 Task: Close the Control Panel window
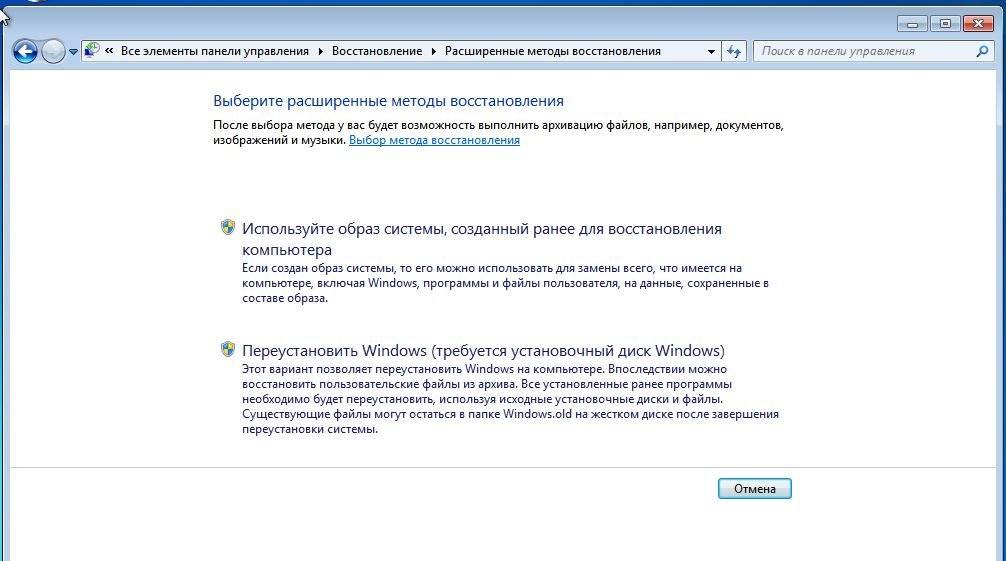pyautogui.click(x=978, y=24)
